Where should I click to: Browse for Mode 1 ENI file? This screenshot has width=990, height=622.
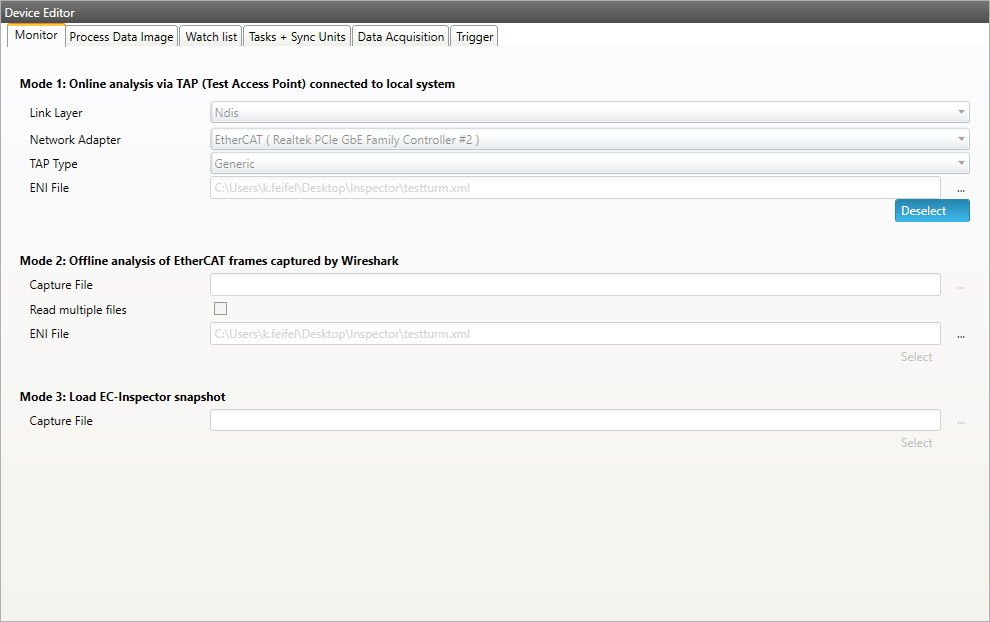[x=960, y=188]
